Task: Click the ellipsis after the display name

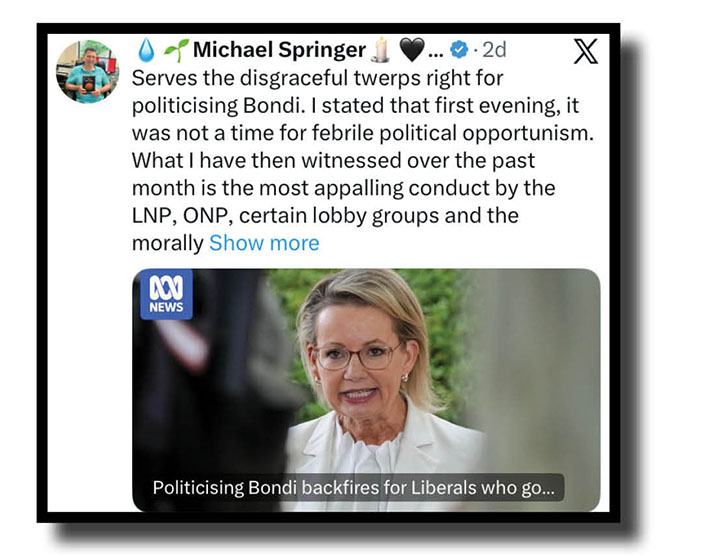Action: (x=435, y=50)
